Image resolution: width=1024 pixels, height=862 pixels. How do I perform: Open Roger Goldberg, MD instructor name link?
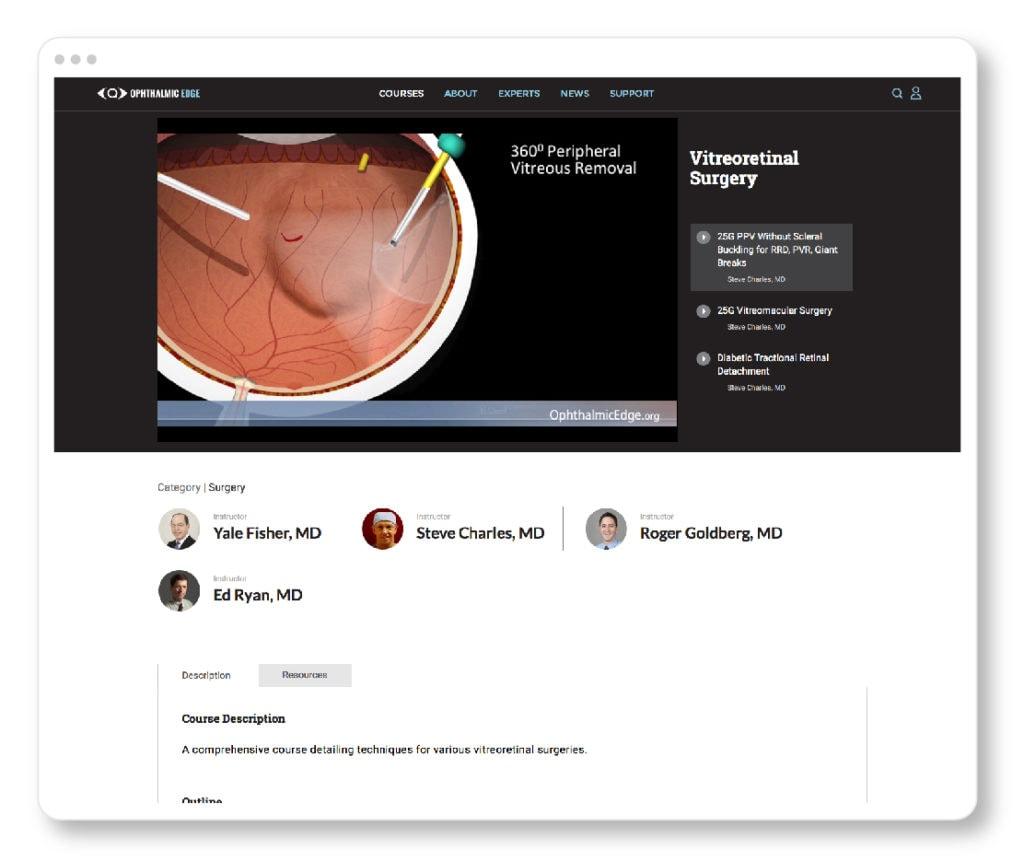(711, 533)
